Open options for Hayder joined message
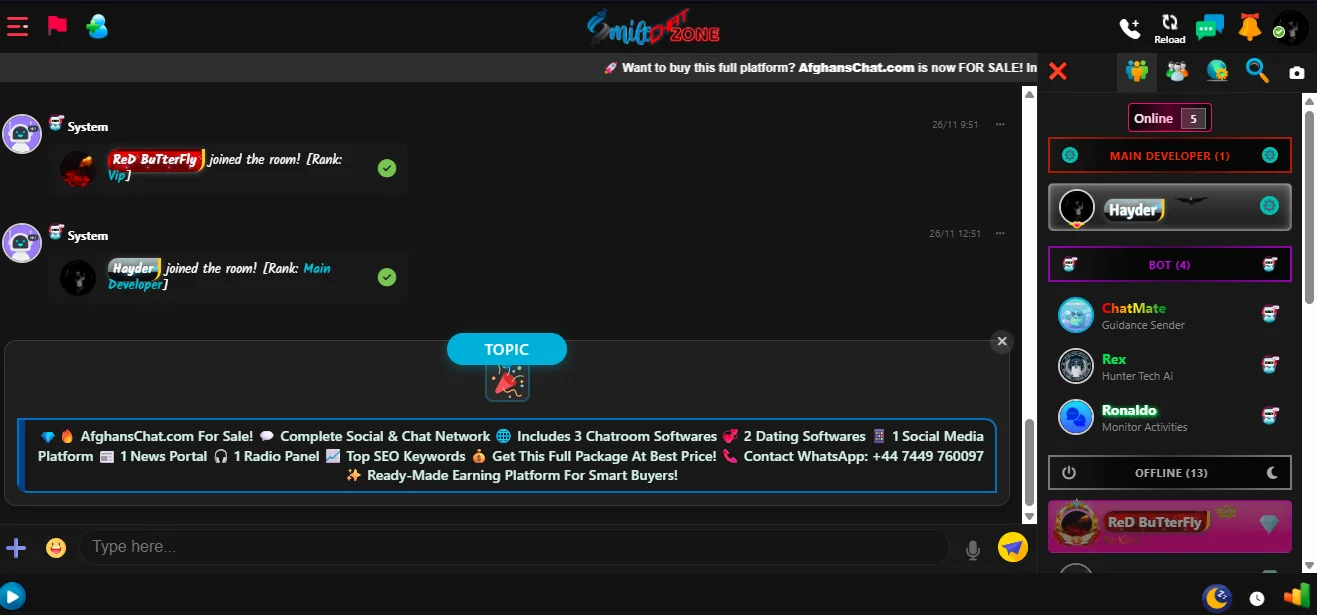Image resolution: width=1317 pixels, height=615 pixels. pyautogui.click(x=1000, y=233)
